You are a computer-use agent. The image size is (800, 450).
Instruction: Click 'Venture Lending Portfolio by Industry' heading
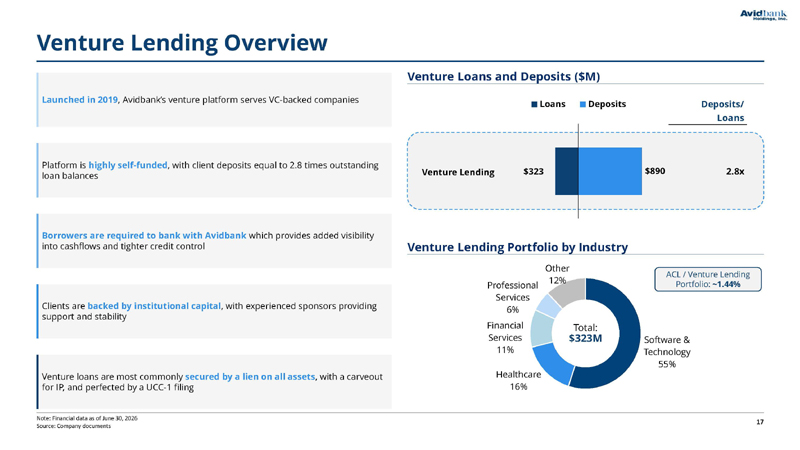pos(517,247)
